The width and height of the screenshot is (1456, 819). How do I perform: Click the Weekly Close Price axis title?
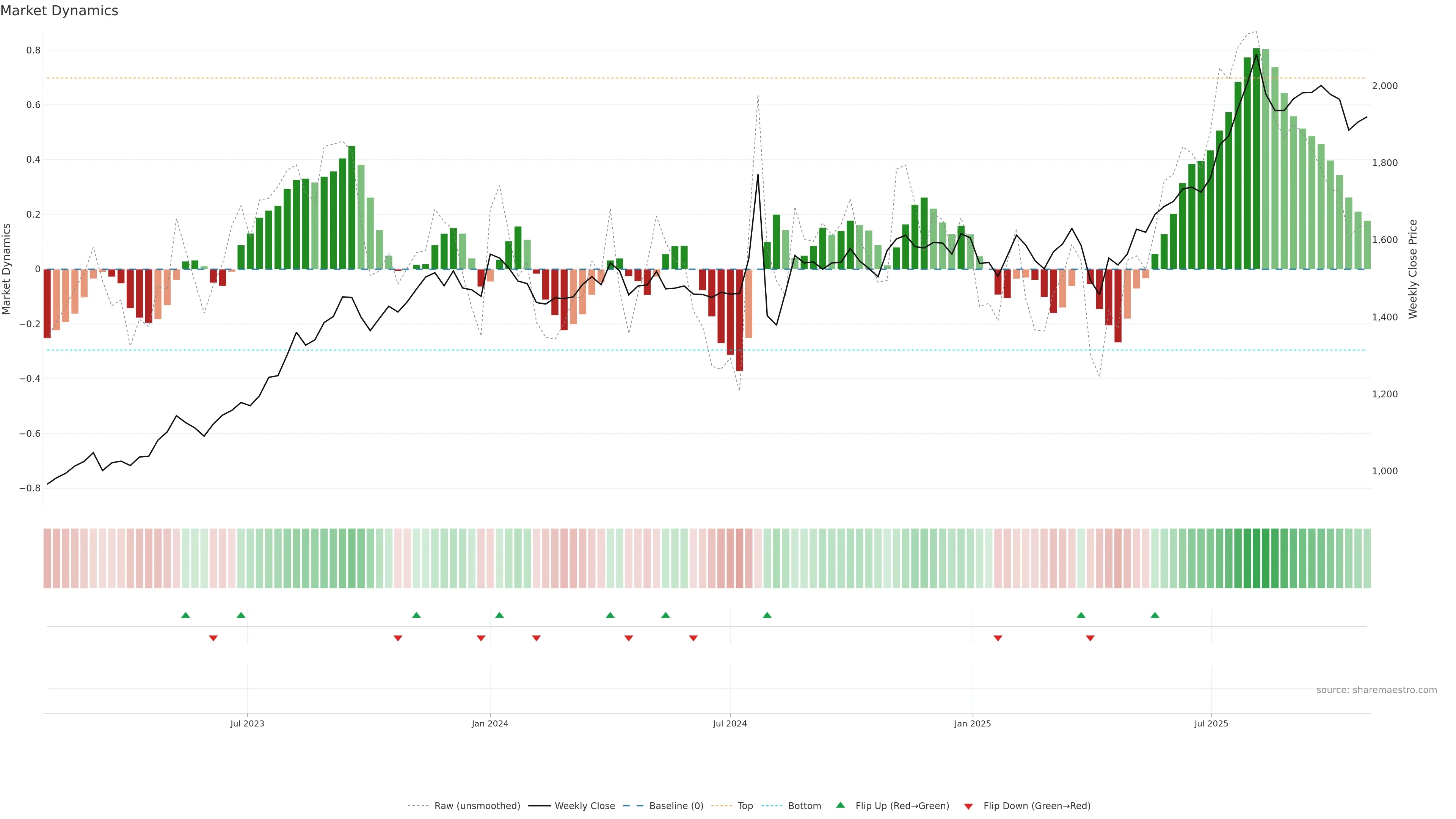tap(1412, 269)
